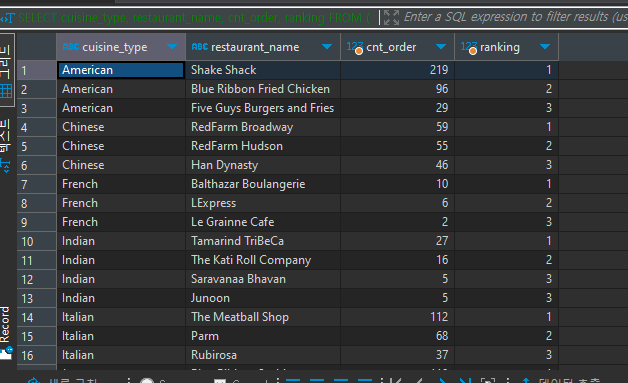
Task: Click The Meatball Shop cell
Action: tap(263, 317)
